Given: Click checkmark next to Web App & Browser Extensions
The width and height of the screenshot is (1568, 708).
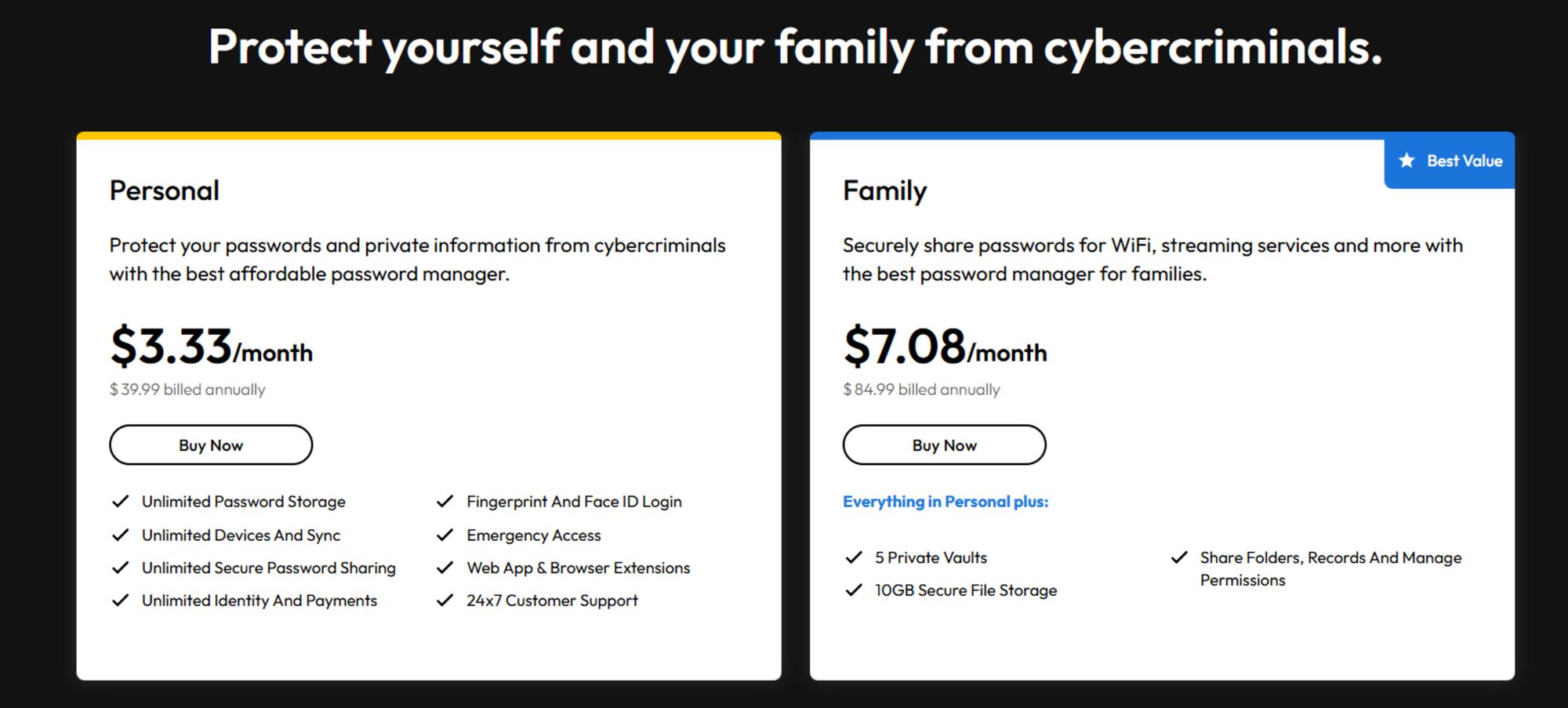Looking at the screenshot, I should [x=445, y=568].
